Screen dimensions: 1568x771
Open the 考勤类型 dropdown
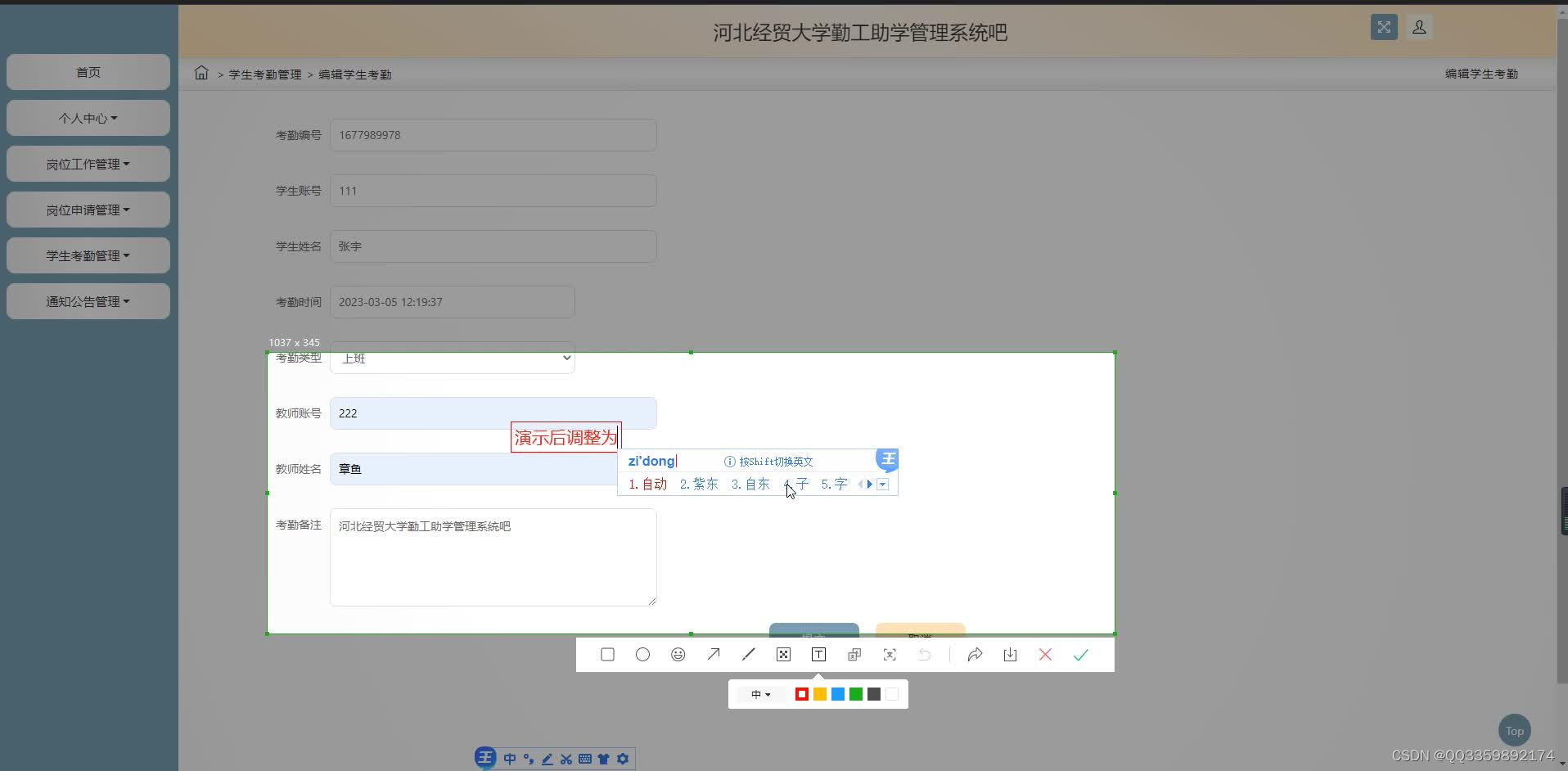coord(453,358)
